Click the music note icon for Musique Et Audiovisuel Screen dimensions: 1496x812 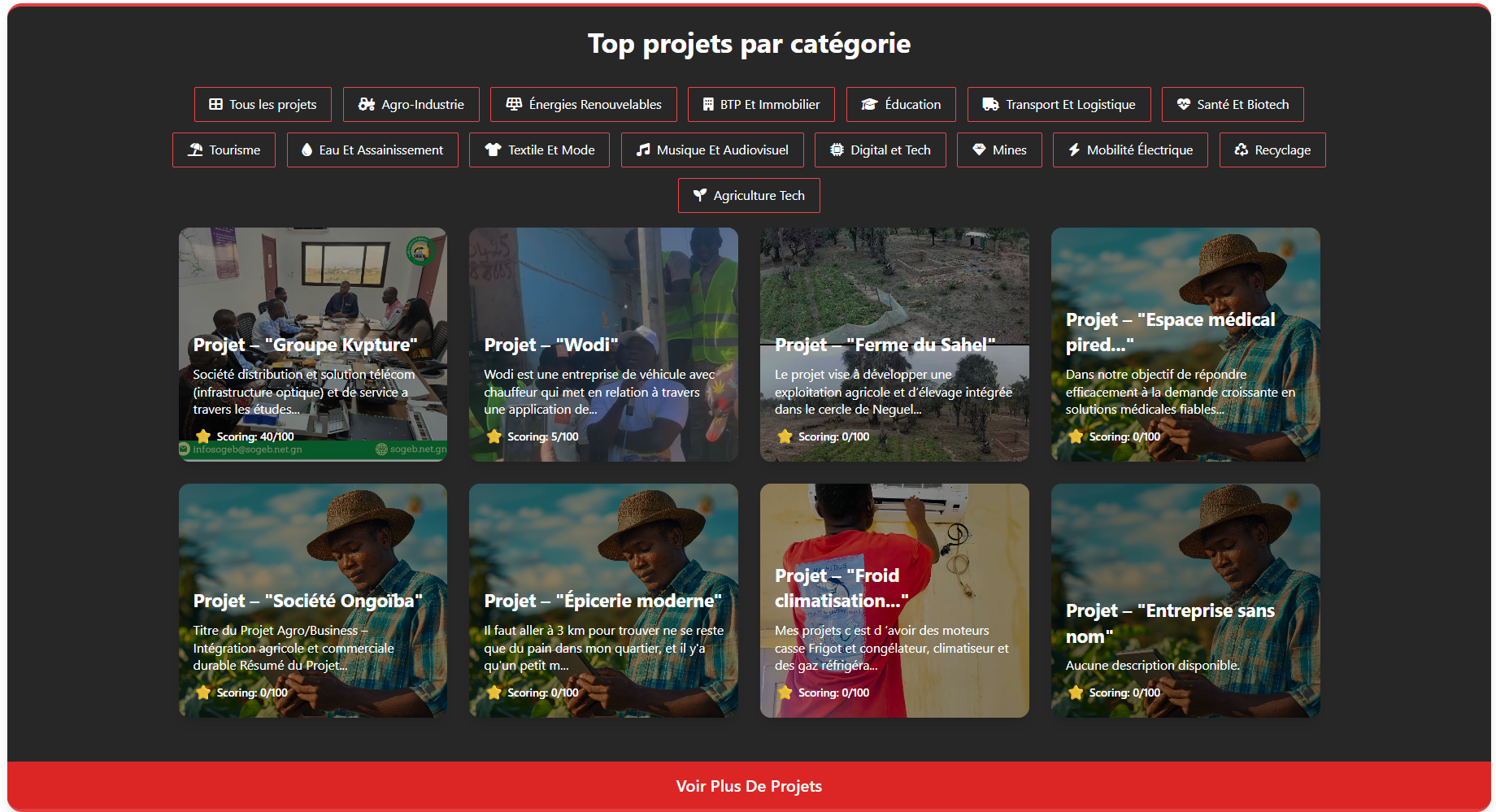(x=643, y=150)
